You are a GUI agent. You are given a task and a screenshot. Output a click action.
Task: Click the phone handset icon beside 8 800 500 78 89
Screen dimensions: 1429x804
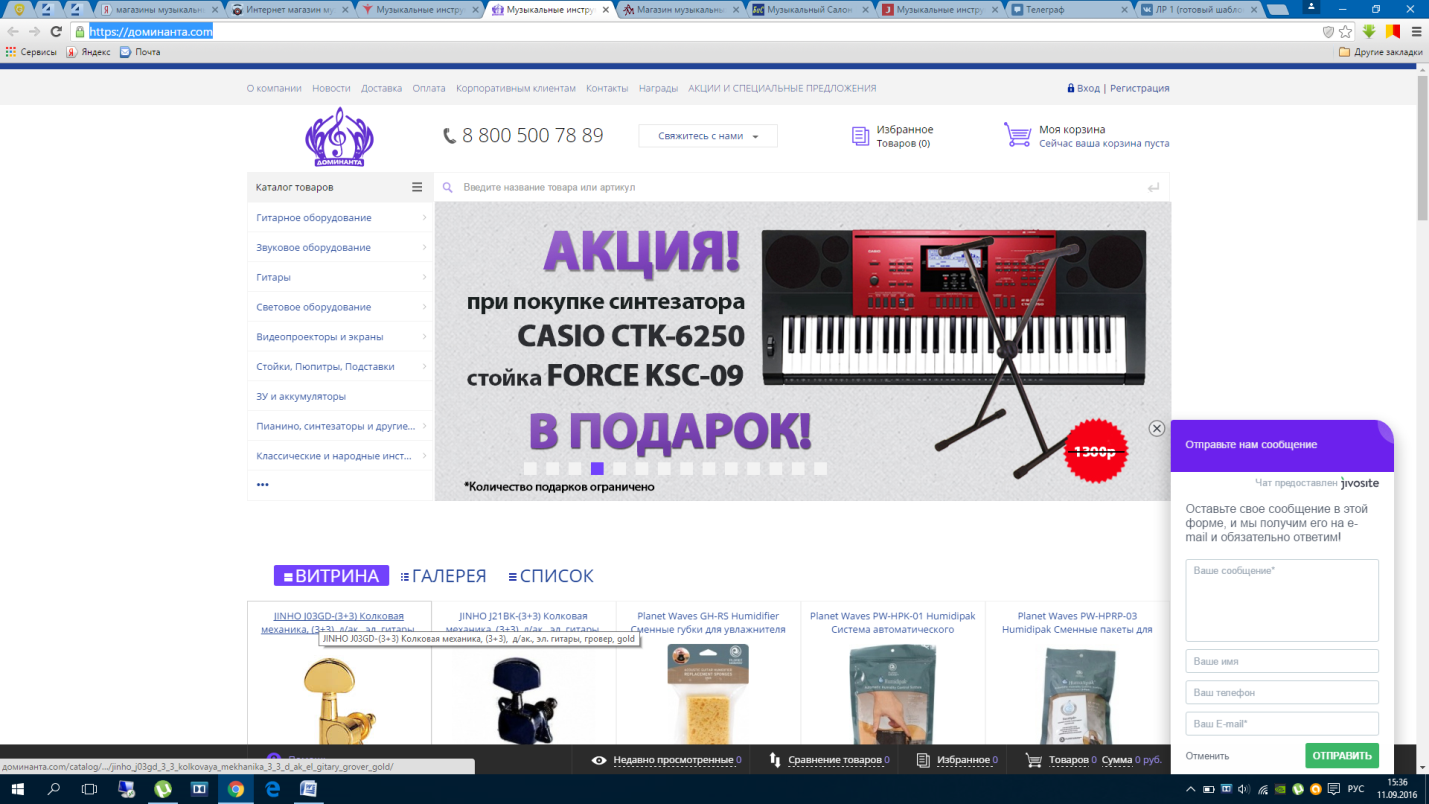pos(450,136)
